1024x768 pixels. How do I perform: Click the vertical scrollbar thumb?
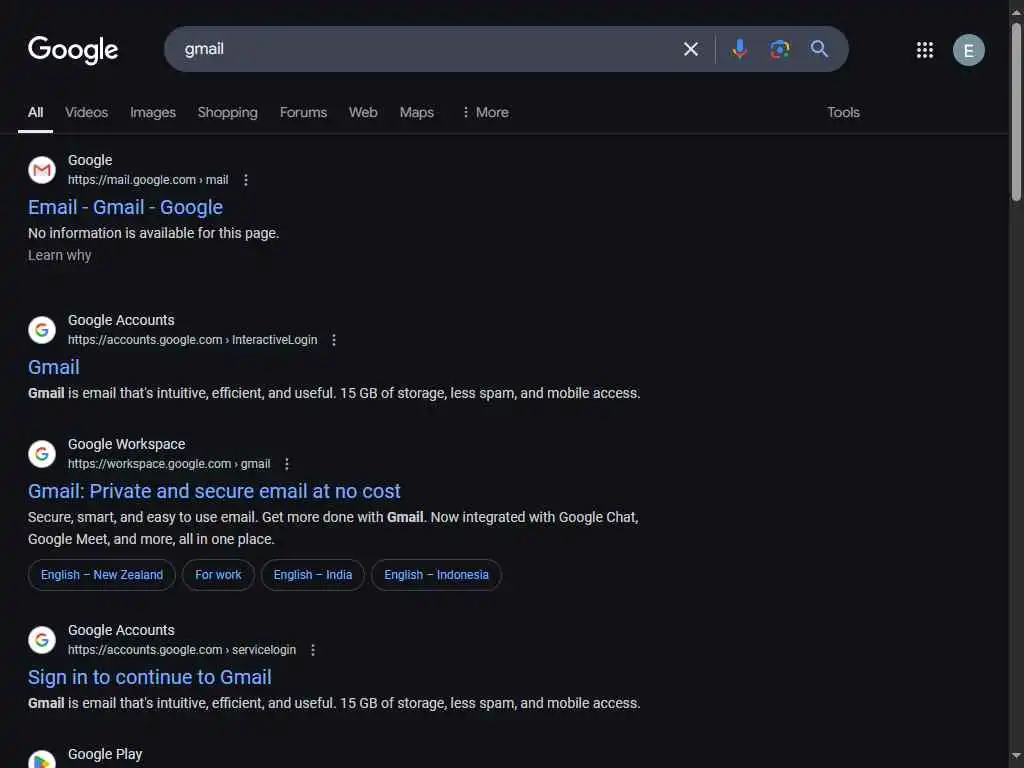1016,111
